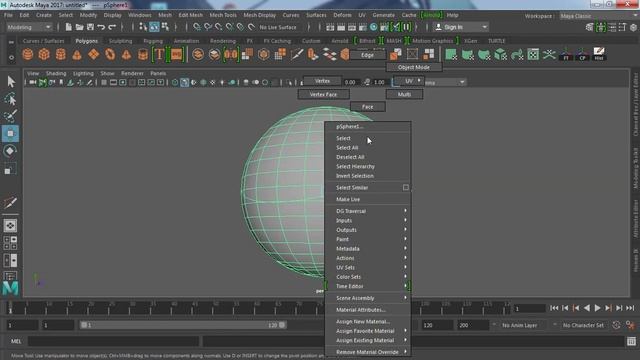Click the playback end field showing 120
This screenshot has height=360, width=640.
[437, 325]
